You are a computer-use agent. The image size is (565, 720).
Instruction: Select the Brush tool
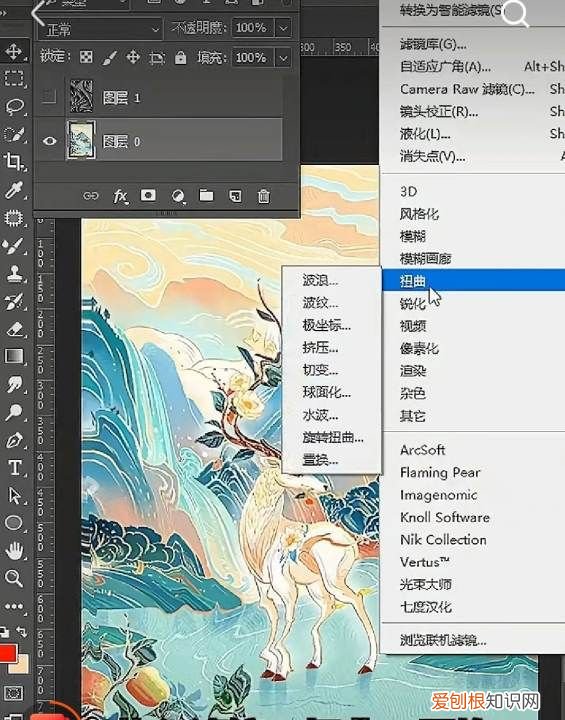point(14,246)
